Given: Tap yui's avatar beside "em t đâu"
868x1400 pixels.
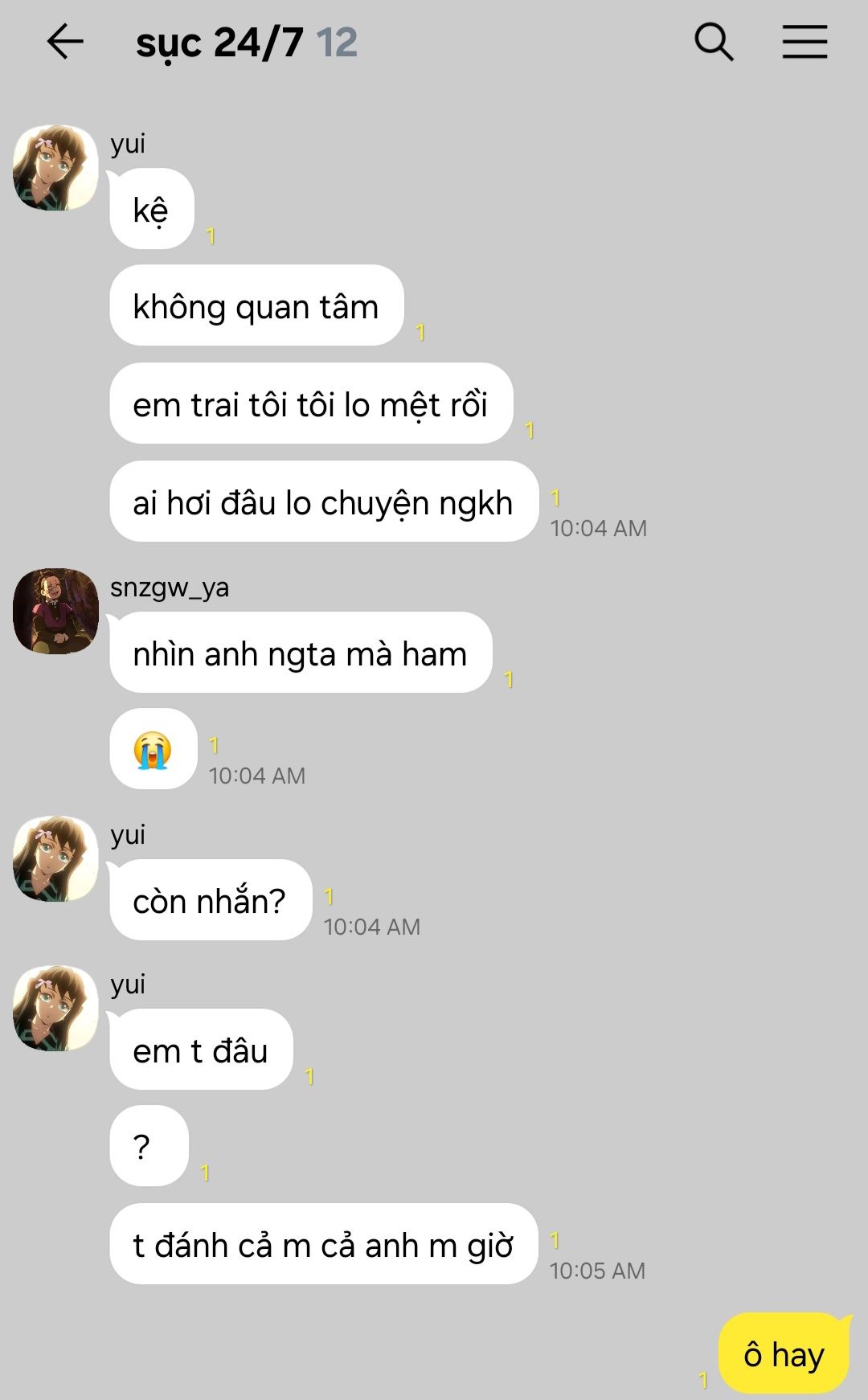Looking at the screenshot, I should (55, 1008).
